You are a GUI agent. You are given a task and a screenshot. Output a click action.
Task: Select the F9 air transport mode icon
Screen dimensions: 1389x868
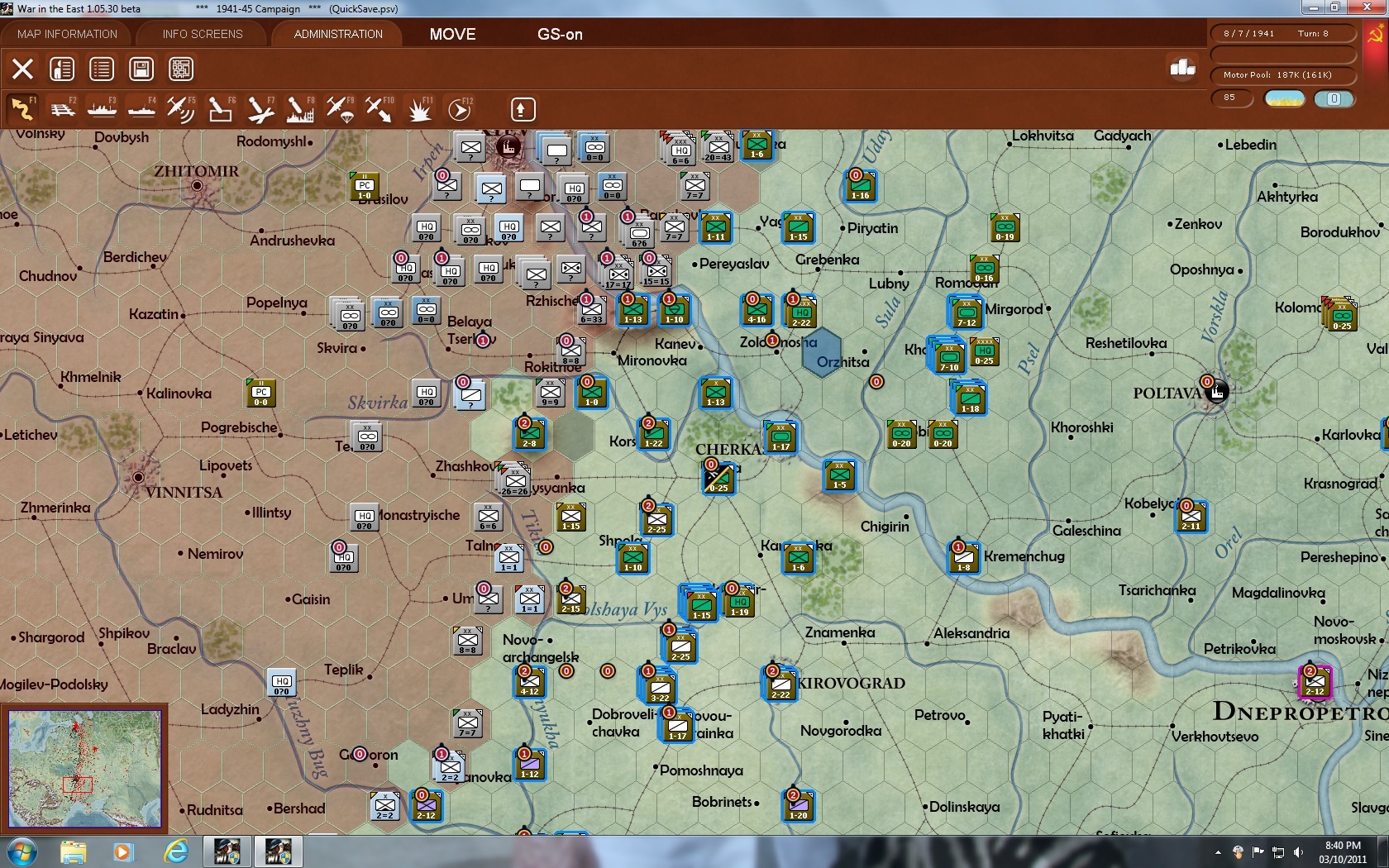[x=340, y=108]
